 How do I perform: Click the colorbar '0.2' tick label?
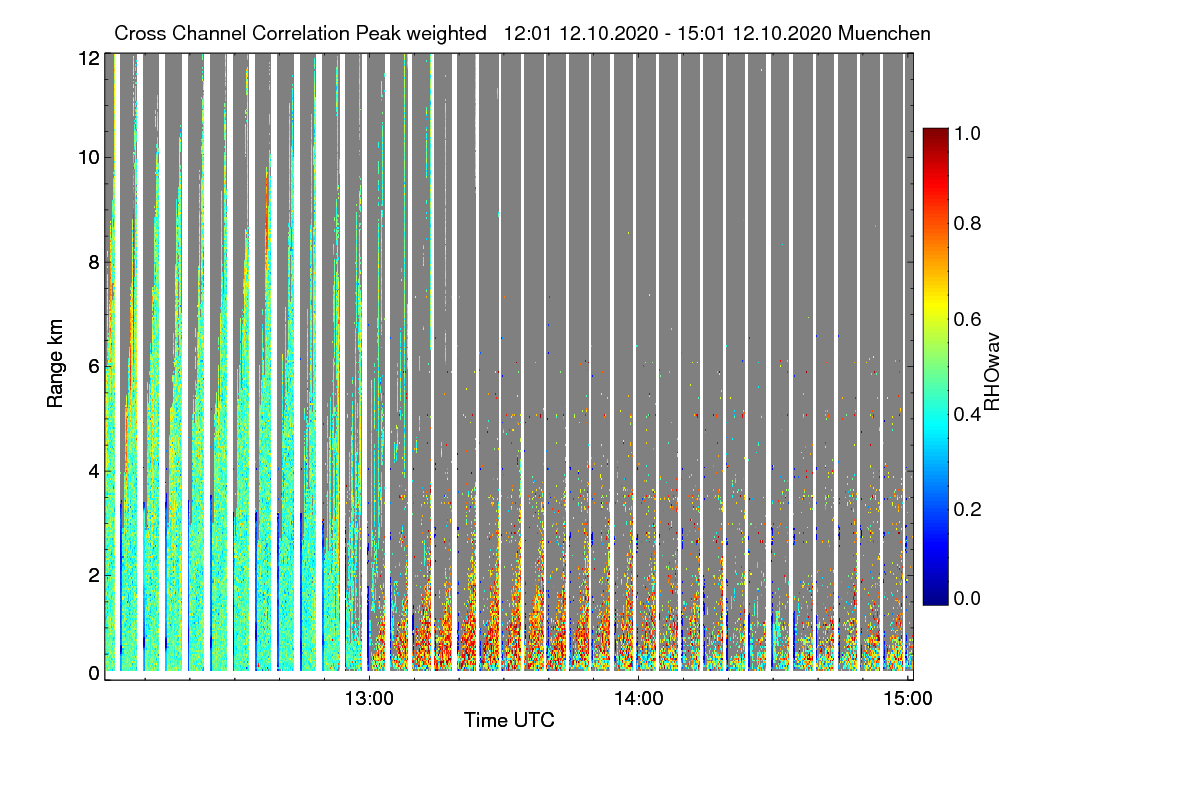967,510
